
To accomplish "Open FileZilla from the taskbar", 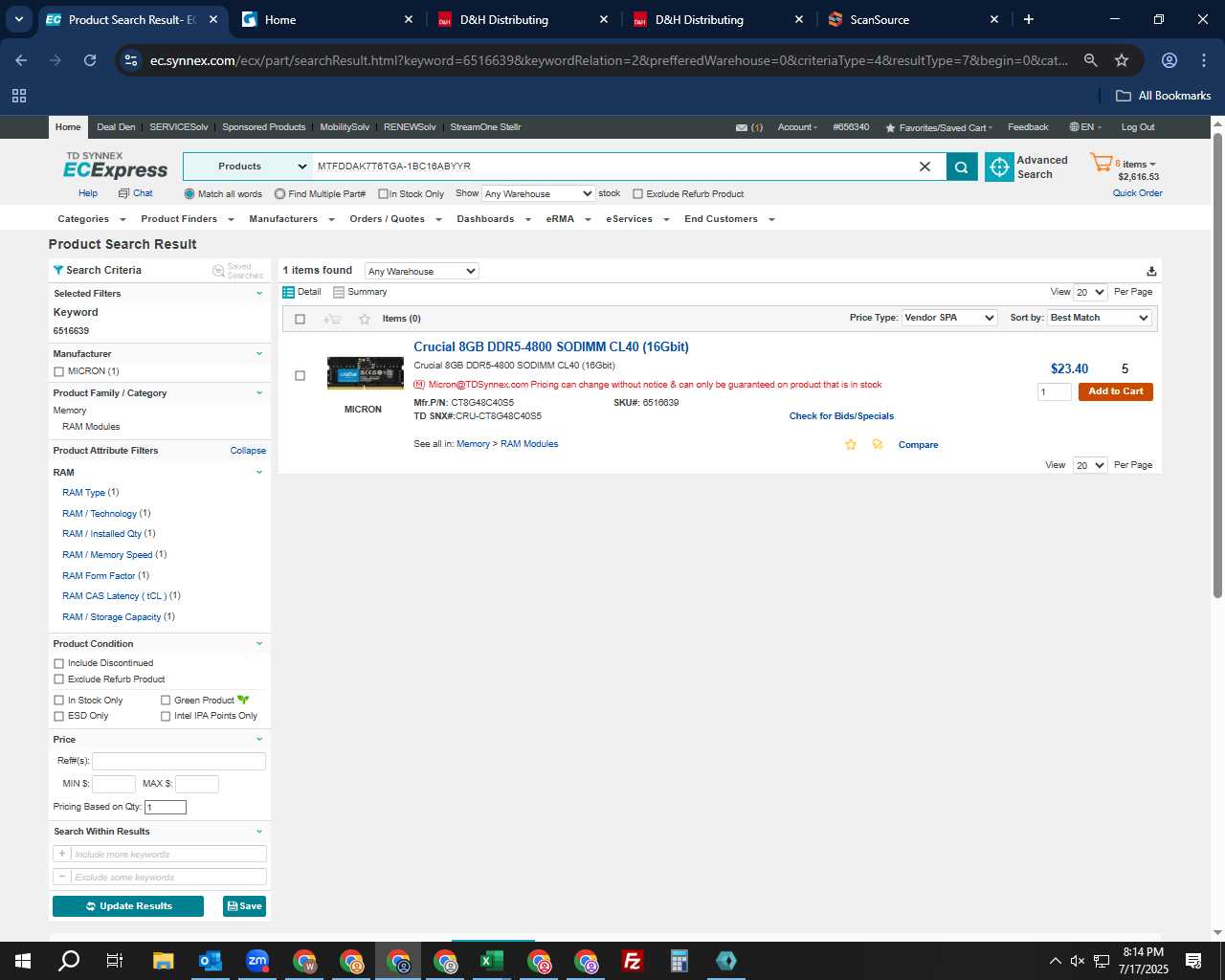I will (633, 961).
